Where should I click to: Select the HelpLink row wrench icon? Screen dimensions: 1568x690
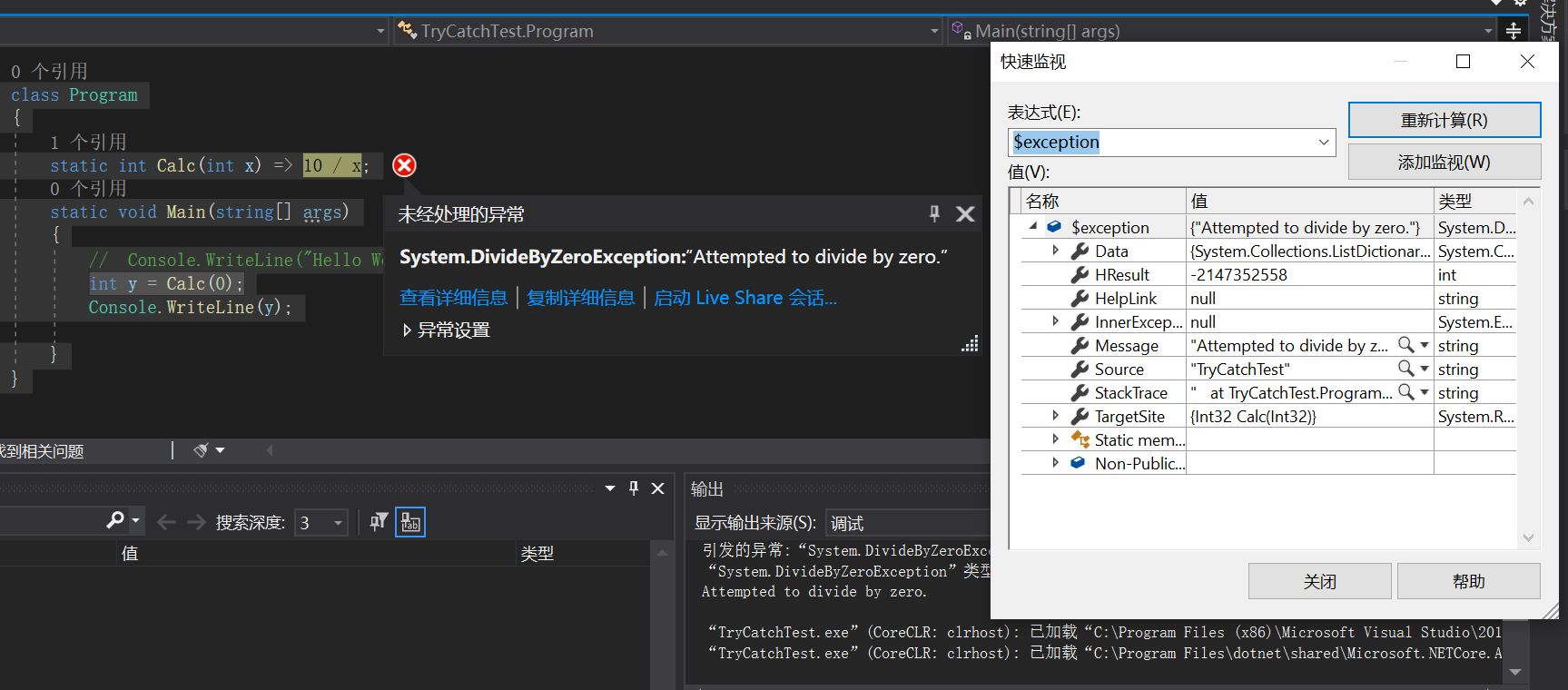point(1080,298)
